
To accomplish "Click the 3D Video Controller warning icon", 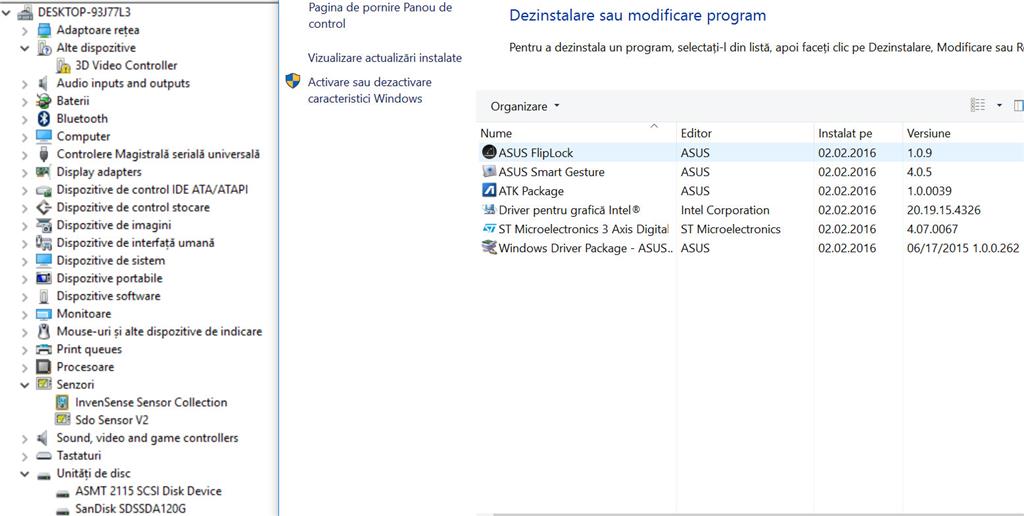I will [63, 65].
